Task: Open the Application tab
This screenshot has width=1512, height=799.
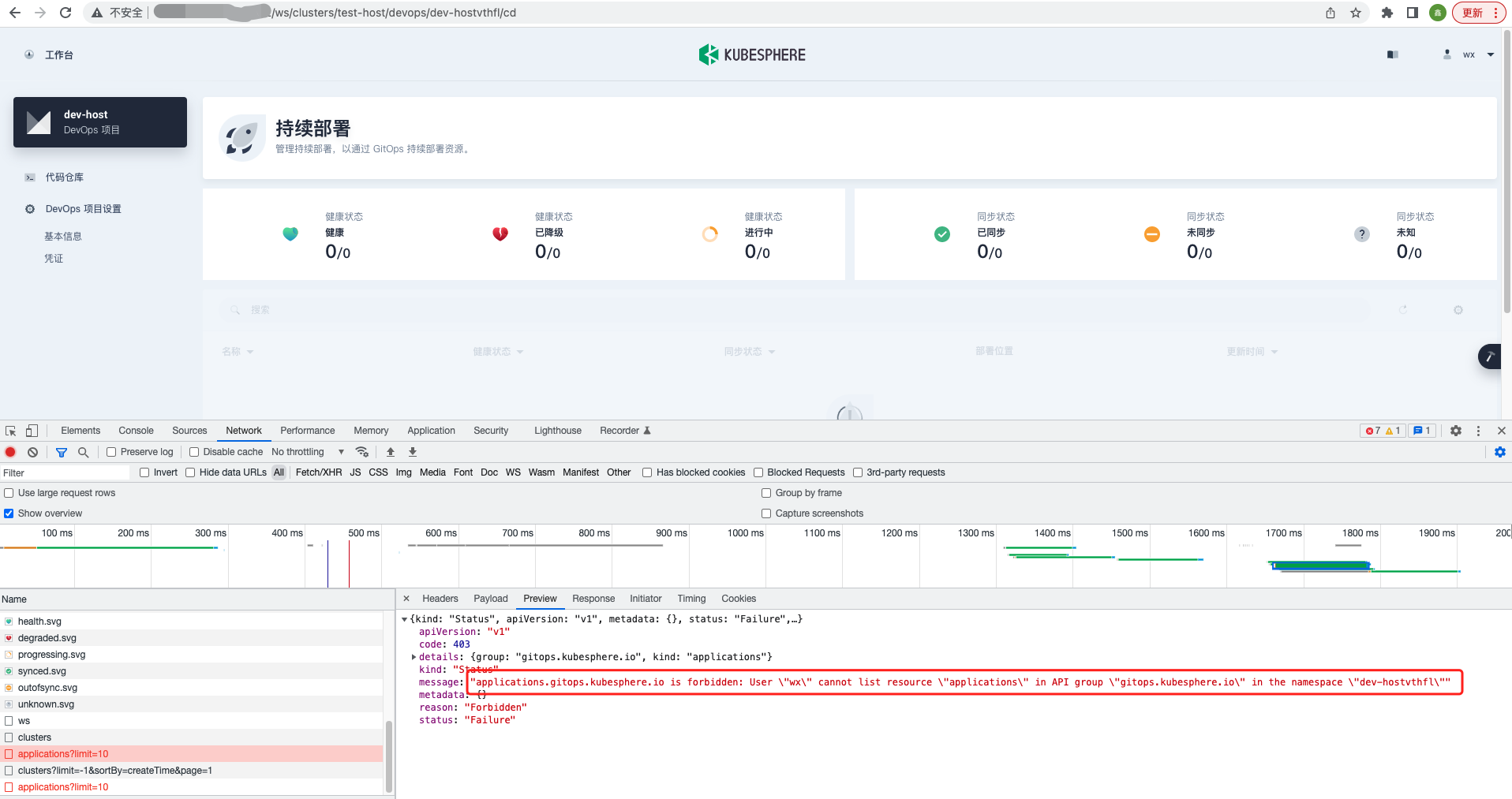Action: click(431, 431)
